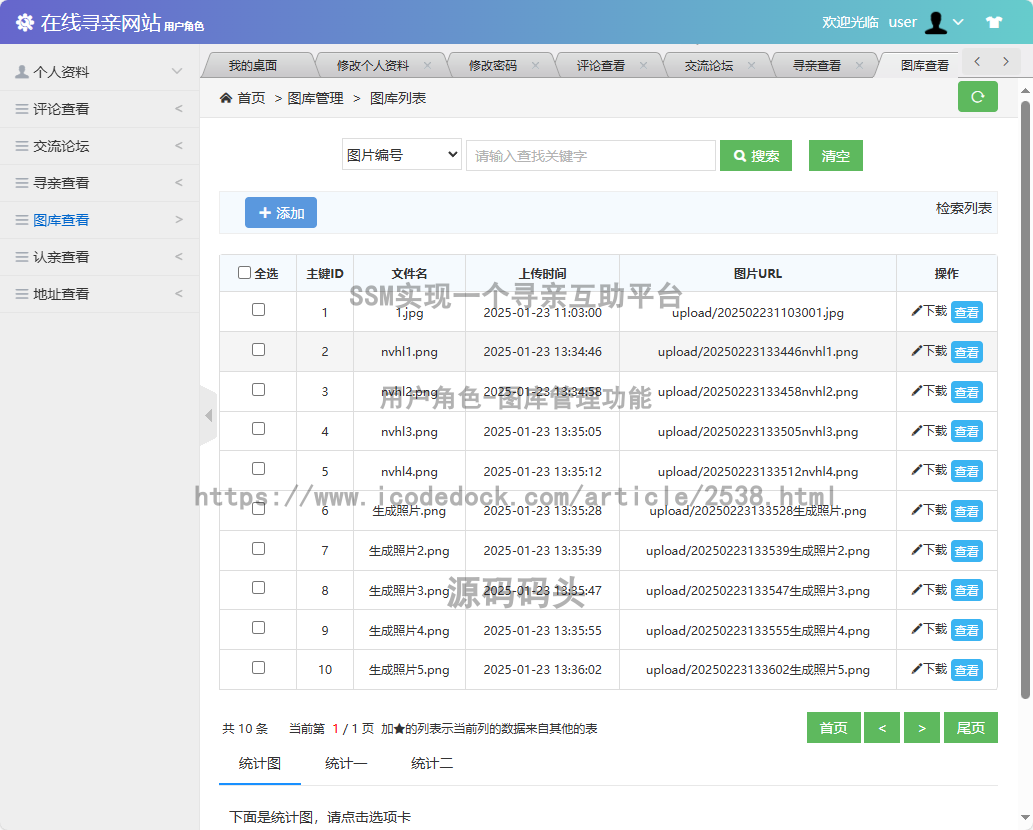Go to 尾页 last page button
1033x830 pixels.
point(970,727)
